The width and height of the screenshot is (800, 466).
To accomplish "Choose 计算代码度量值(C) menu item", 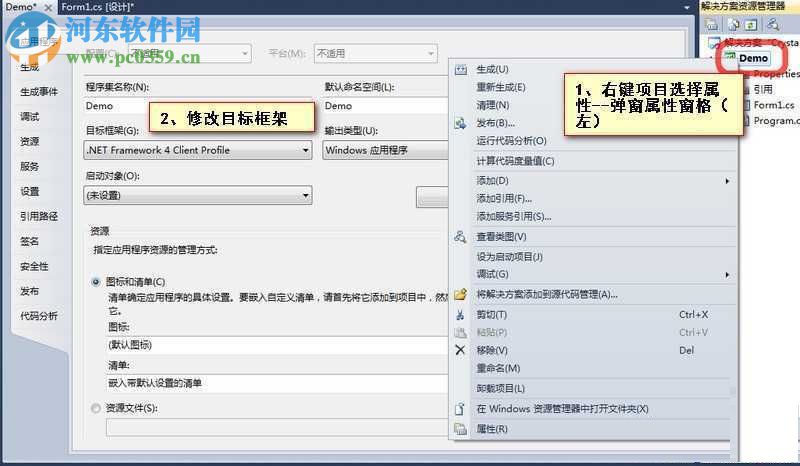I will tap(515, 161).
